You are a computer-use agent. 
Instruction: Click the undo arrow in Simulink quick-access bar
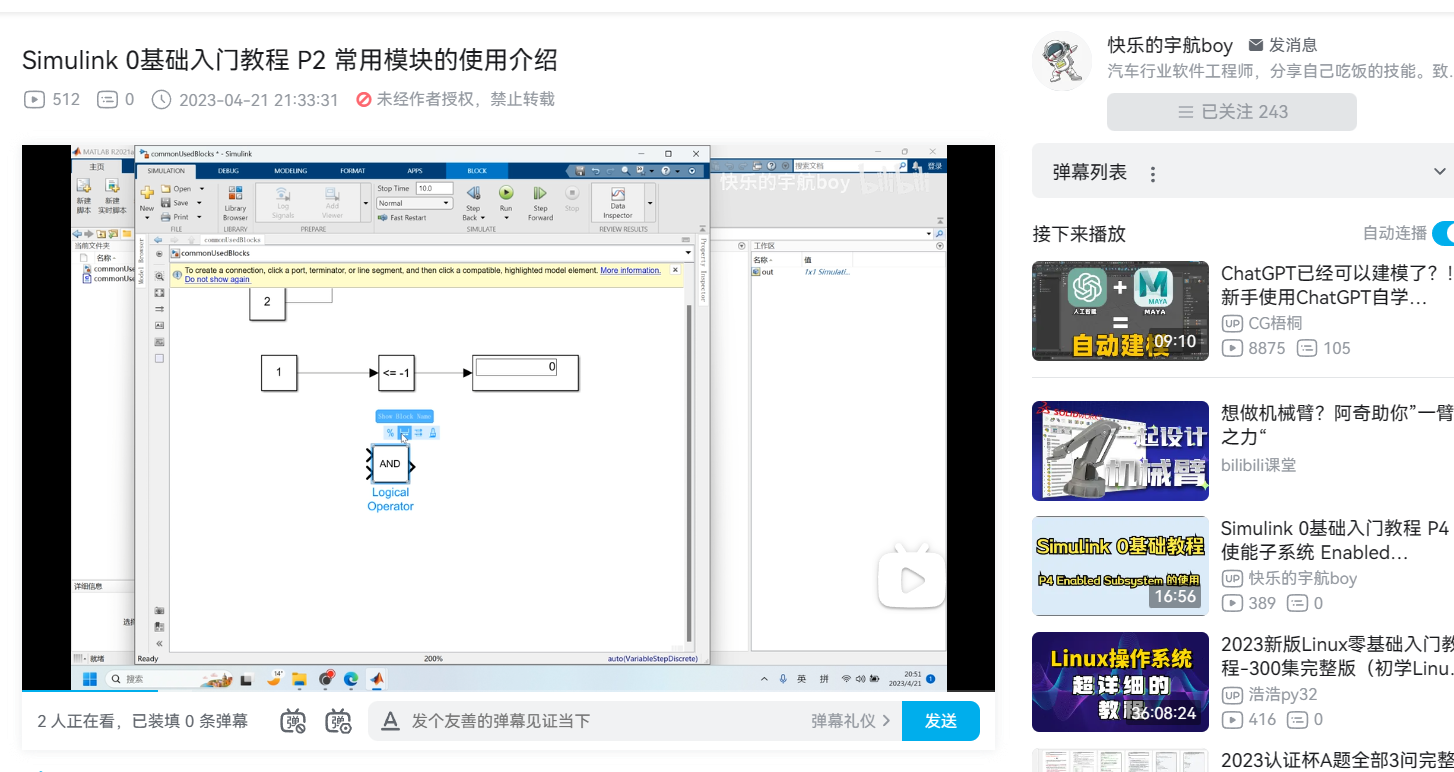coord(595,170)
